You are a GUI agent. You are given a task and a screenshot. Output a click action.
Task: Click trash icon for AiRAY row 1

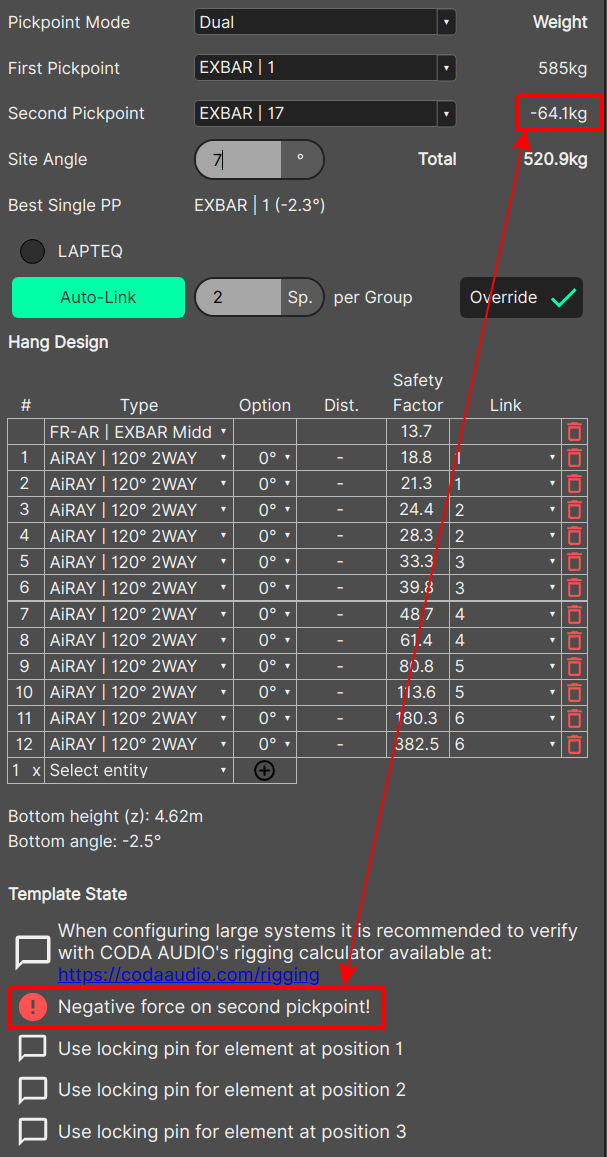pos(574,458)
